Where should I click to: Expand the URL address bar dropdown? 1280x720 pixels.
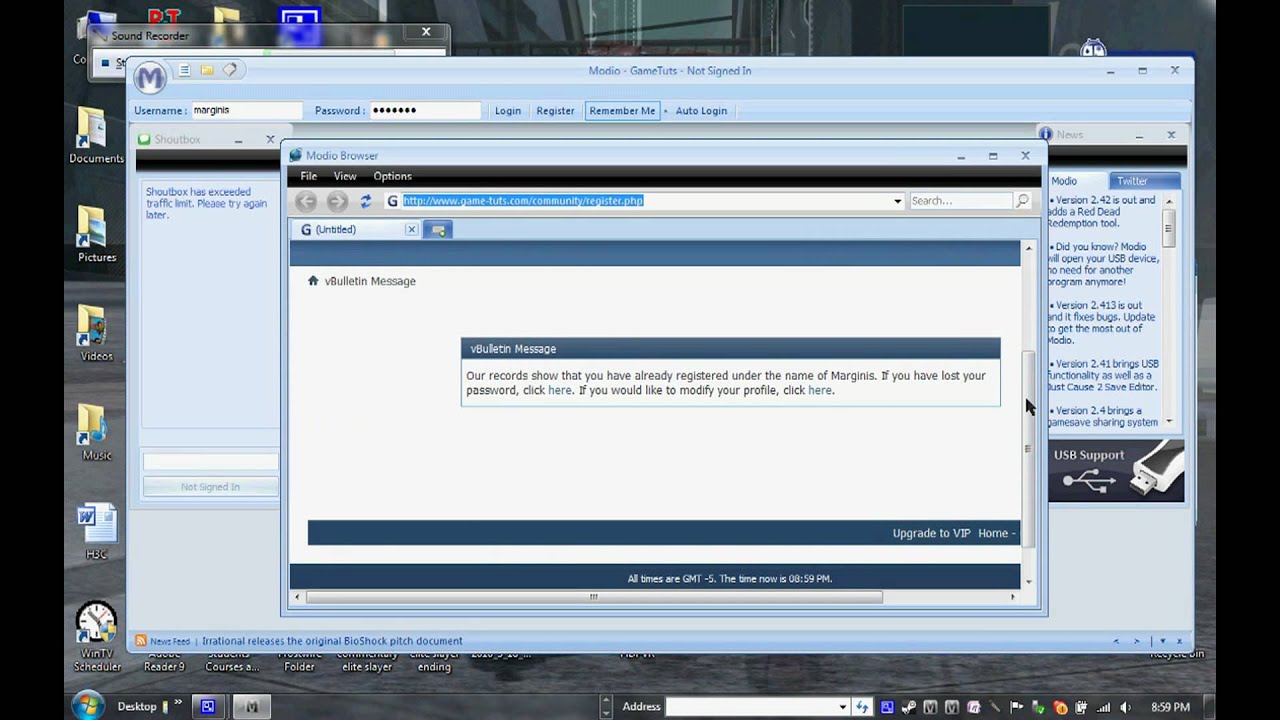click(x=897, y=201)
